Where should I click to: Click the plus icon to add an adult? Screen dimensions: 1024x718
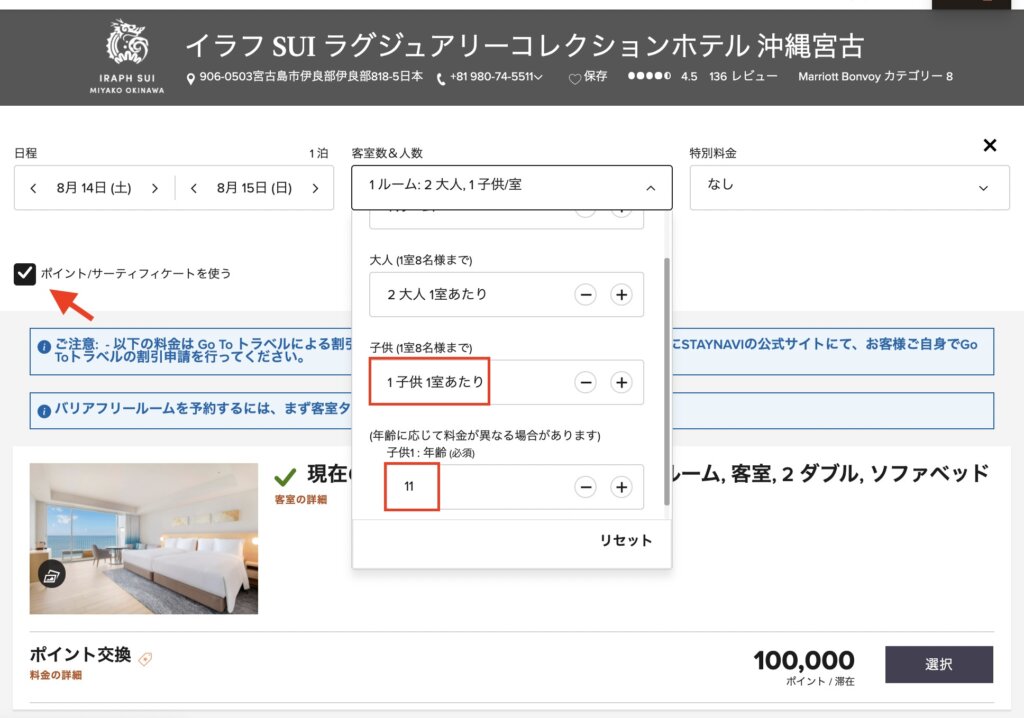621,295
